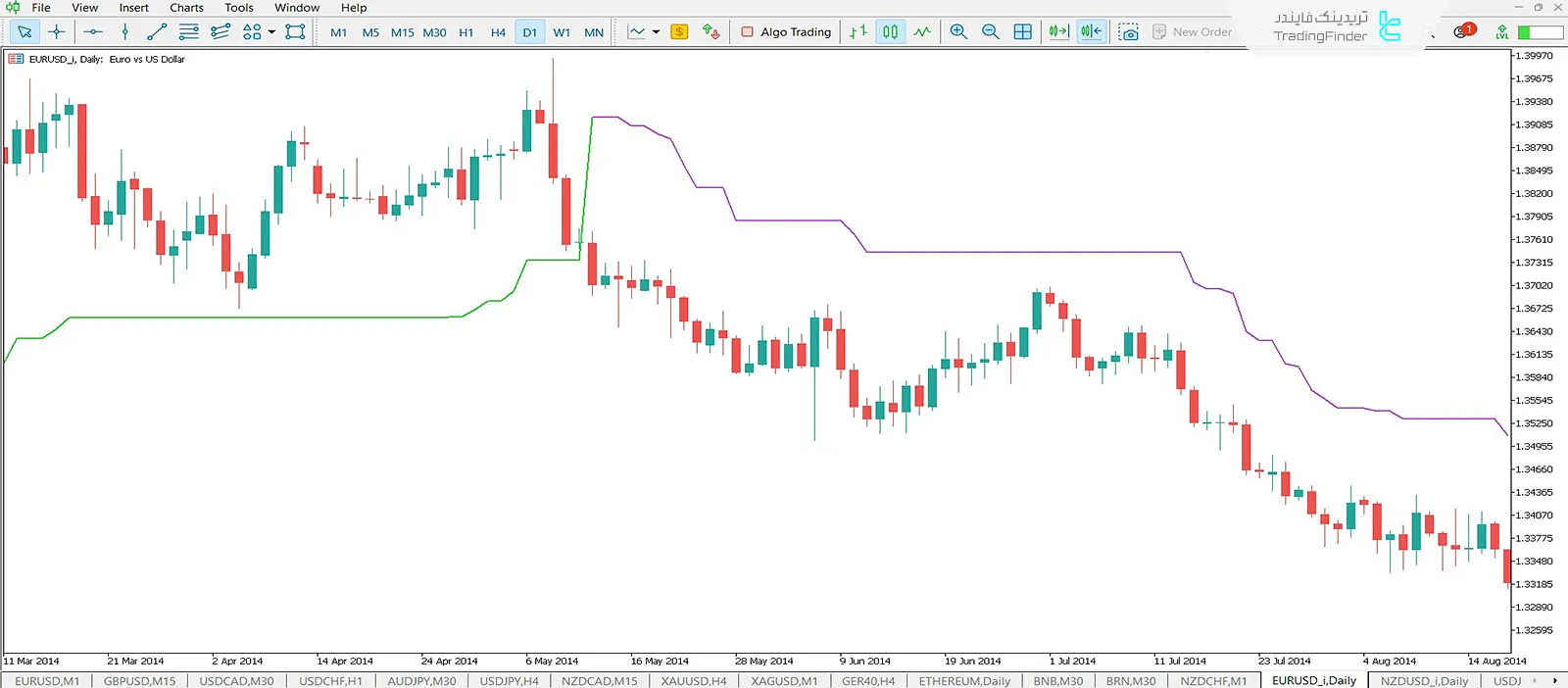Select the H4 timeframe button
The width and height of the screenshot is (1568, 688).
click(x=498, y=32)
